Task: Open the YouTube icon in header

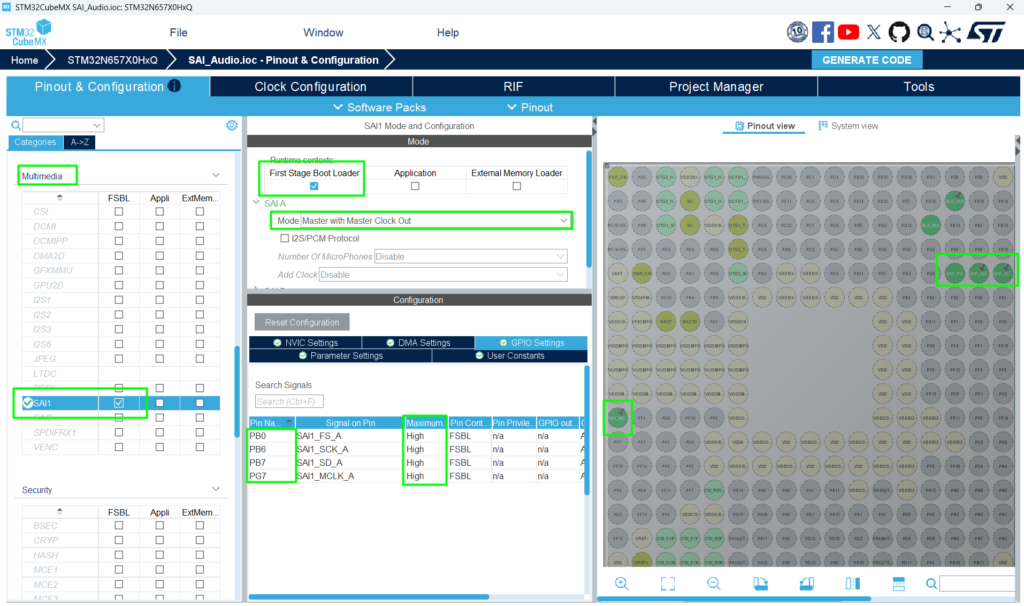Action: 849,32
